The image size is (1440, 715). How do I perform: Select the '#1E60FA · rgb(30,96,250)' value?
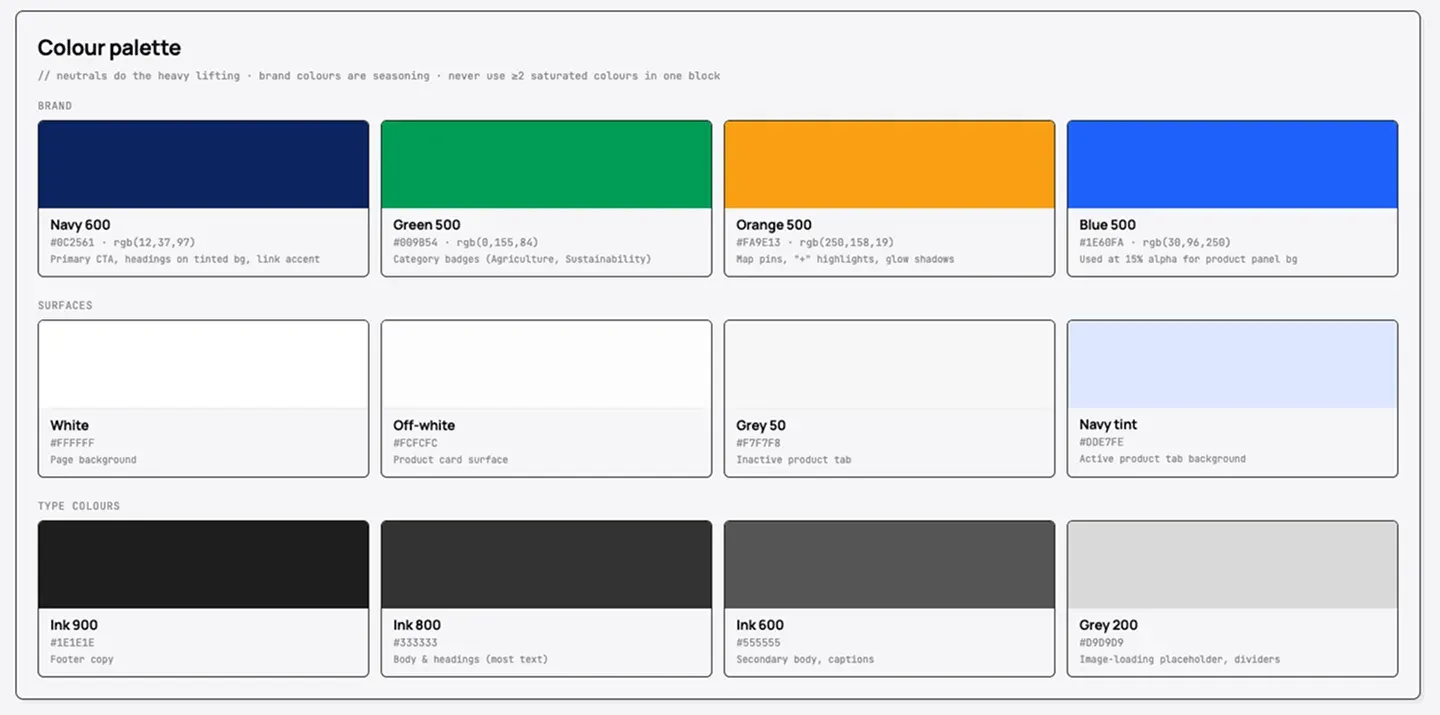pyautogui.click(x=1155, y=242)
